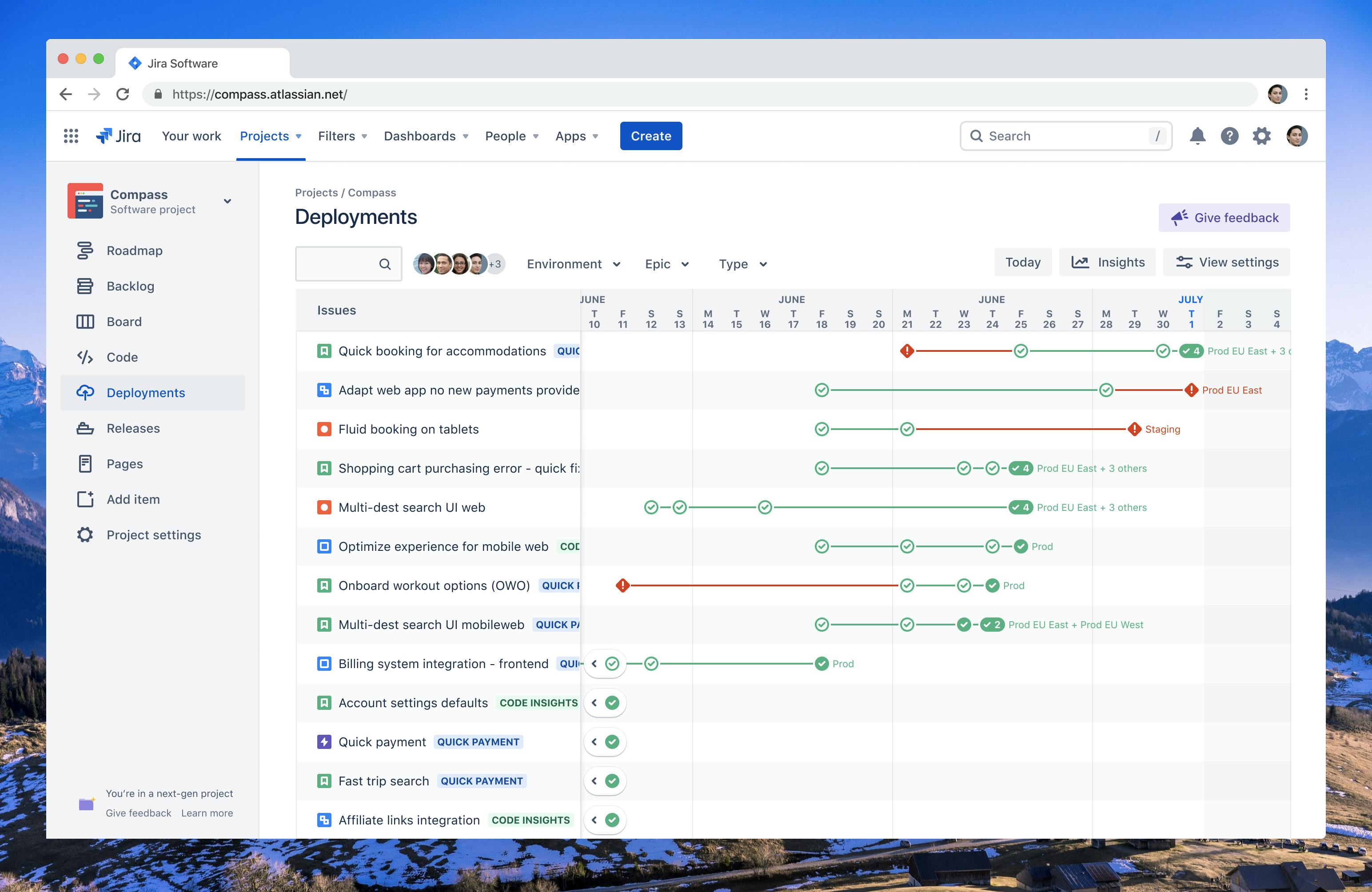Open Roadmap in the sidebar
This screenshot has width=1372, height=892.
[153, 251]
